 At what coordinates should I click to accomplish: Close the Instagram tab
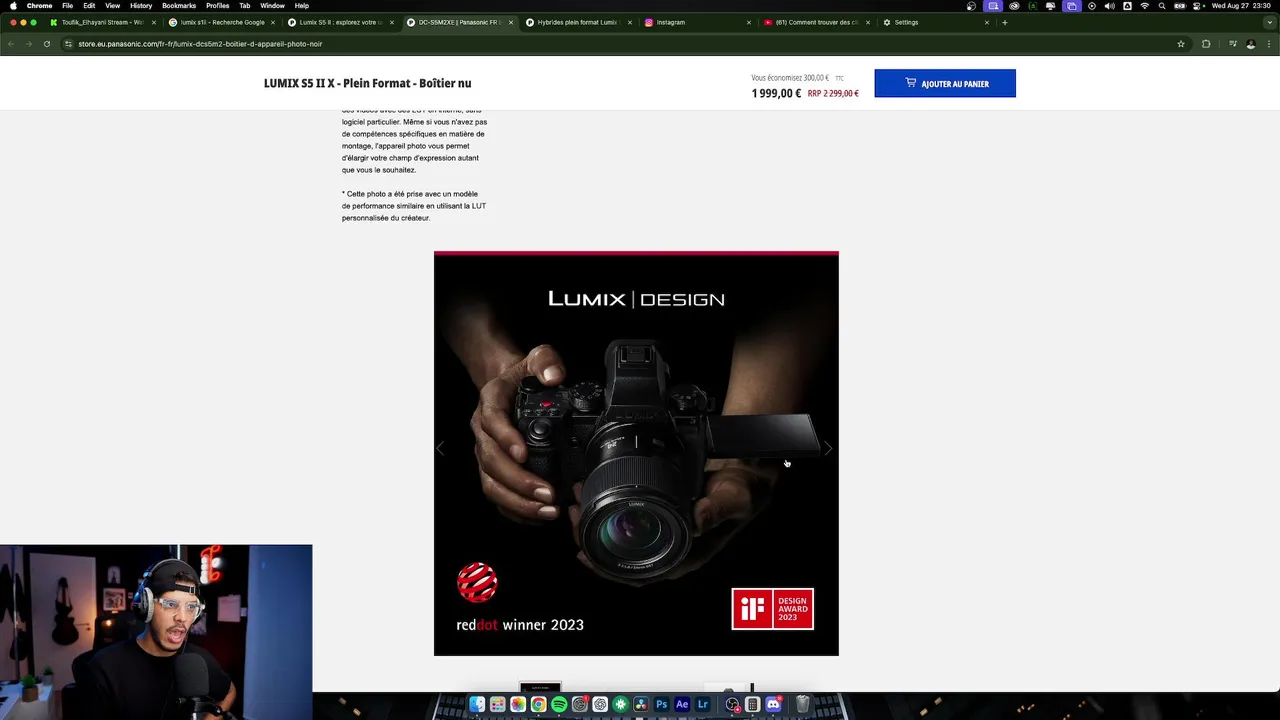coord(748,22)
